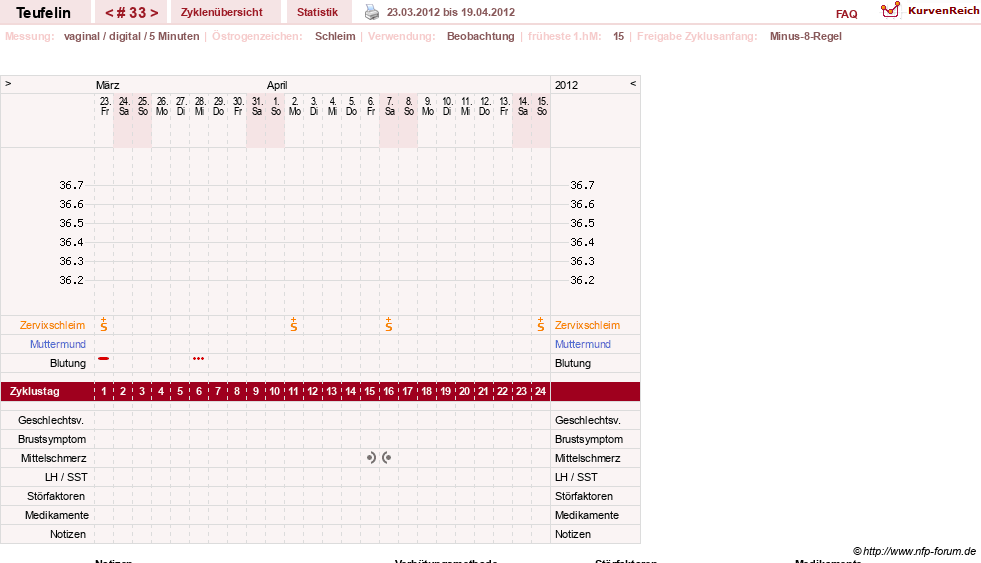
Task: Click the left-hand 'Zervixschleim' row label
Action: click(52, 325)
